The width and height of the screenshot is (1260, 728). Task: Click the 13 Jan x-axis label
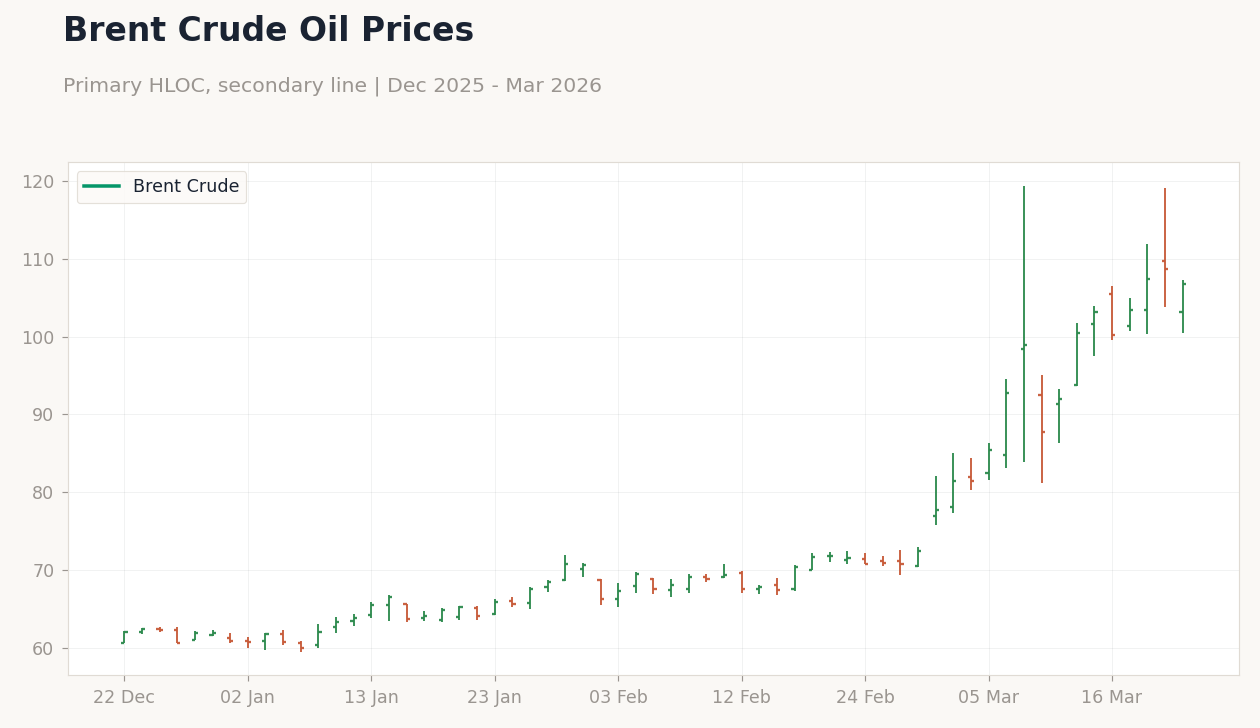(371, 698)
